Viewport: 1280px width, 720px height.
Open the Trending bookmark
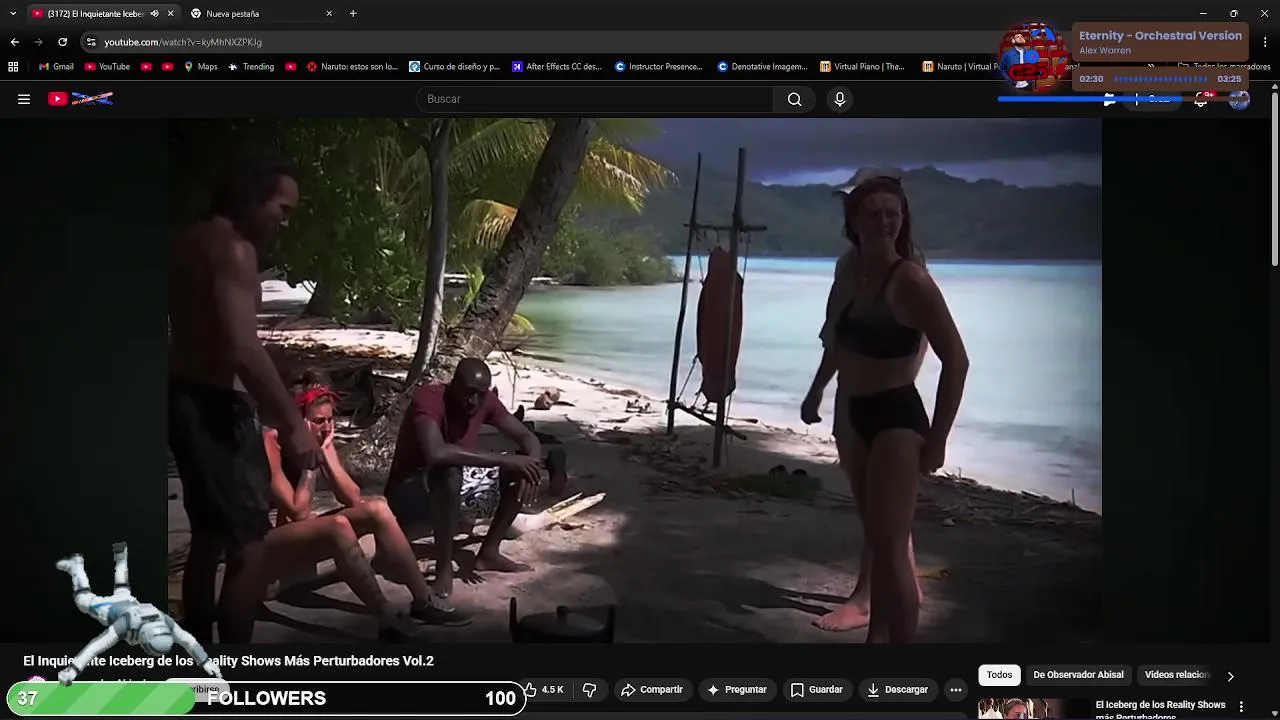251,67
